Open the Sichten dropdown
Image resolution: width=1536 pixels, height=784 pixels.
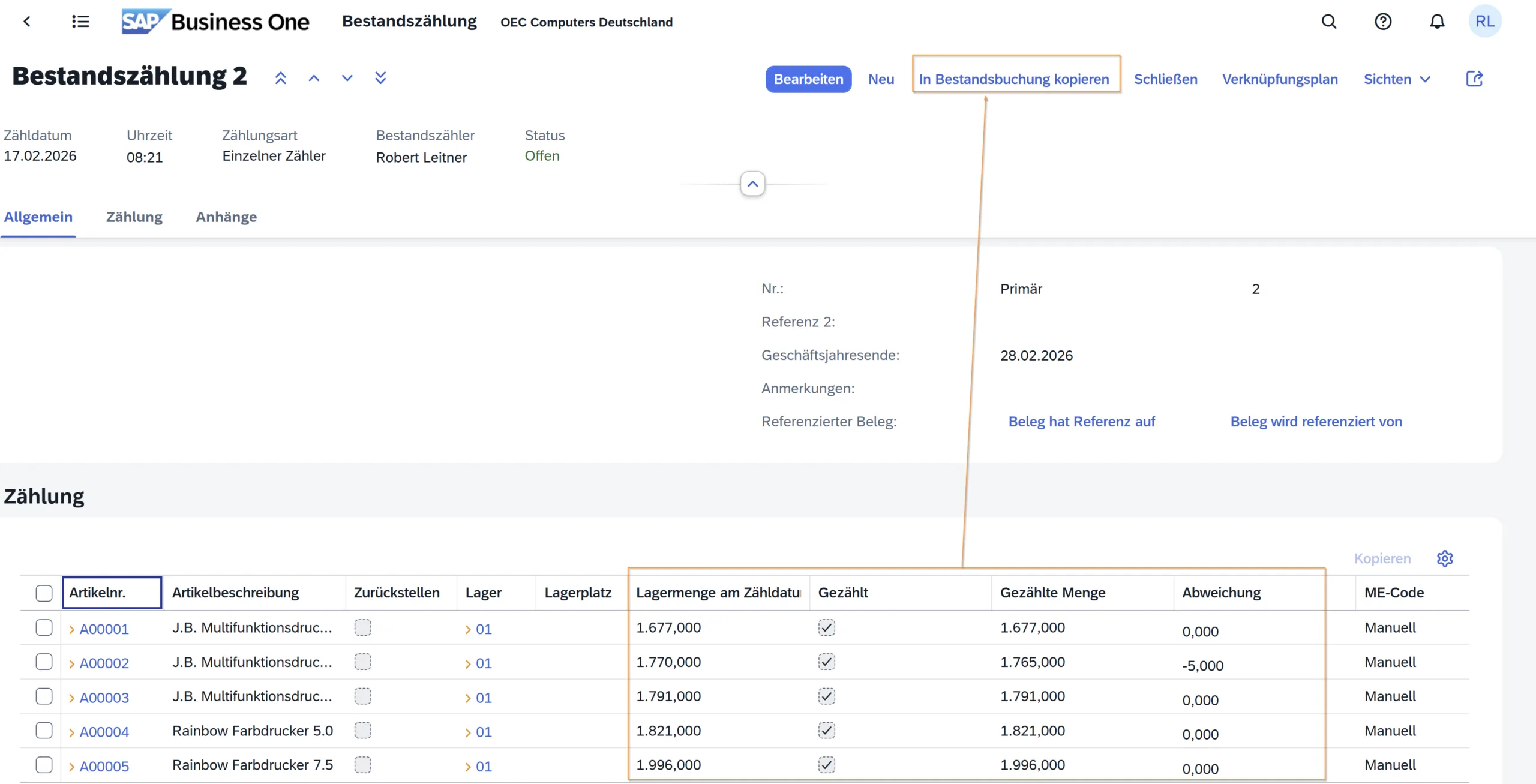click(1397, 79)
